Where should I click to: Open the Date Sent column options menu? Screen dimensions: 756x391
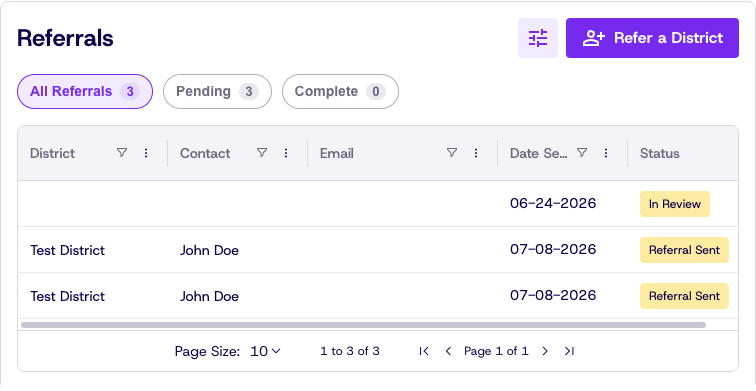pos(606,153)
